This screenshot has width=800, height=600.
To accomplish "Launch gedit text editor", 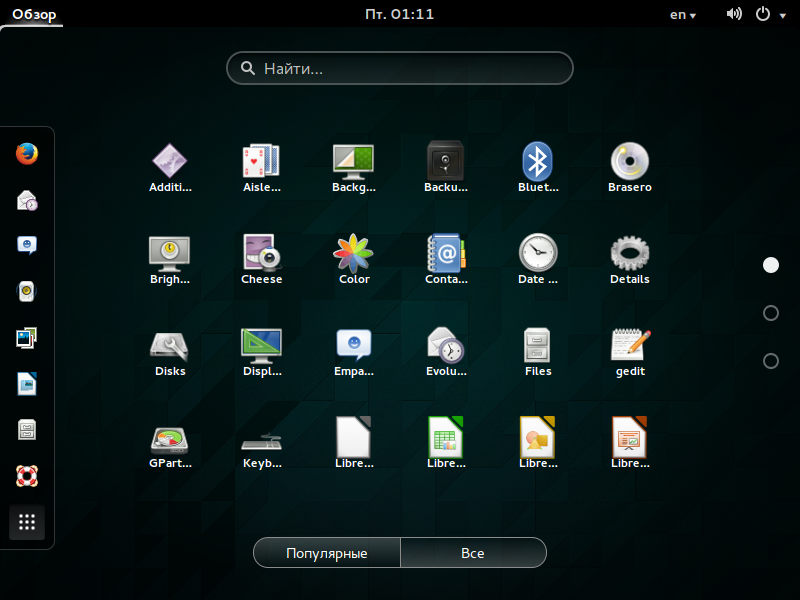I will point(630,352).
